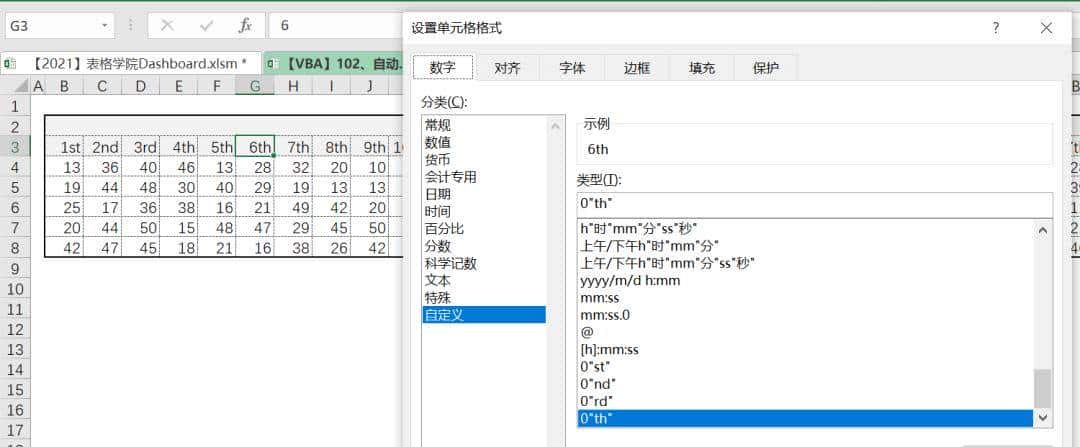Select cell containing 1st
This screenshot has height=447, width=1080.
point(64,147)
